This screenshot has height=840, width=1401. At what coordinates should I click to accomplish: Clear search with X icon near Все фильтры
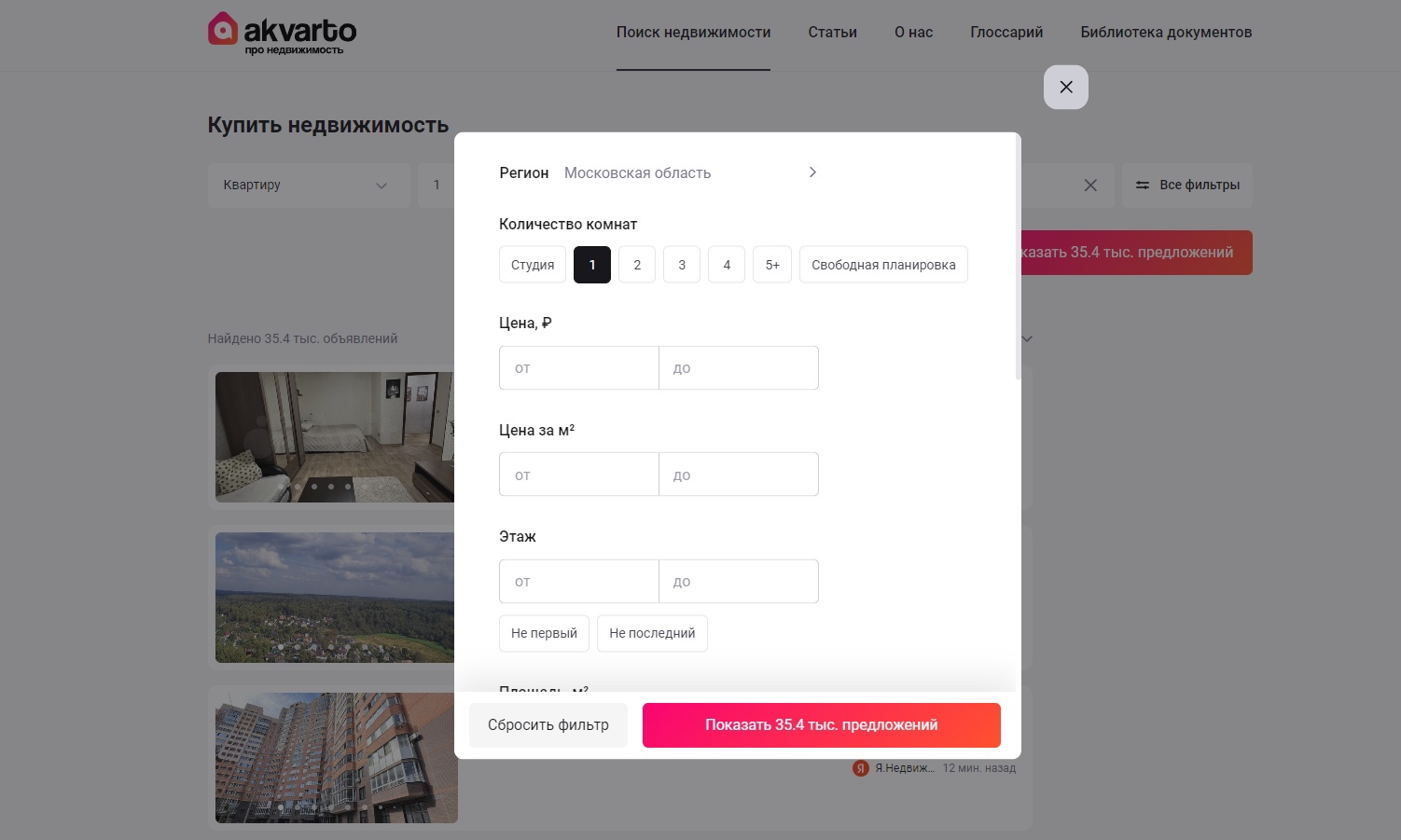1090,186
